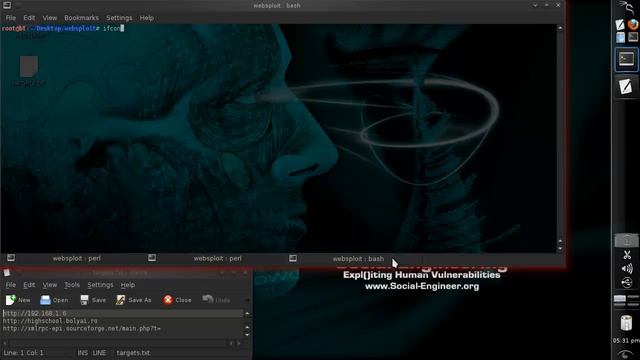
Task: Open the targets.txt desktop file icon
Action: 29,72
